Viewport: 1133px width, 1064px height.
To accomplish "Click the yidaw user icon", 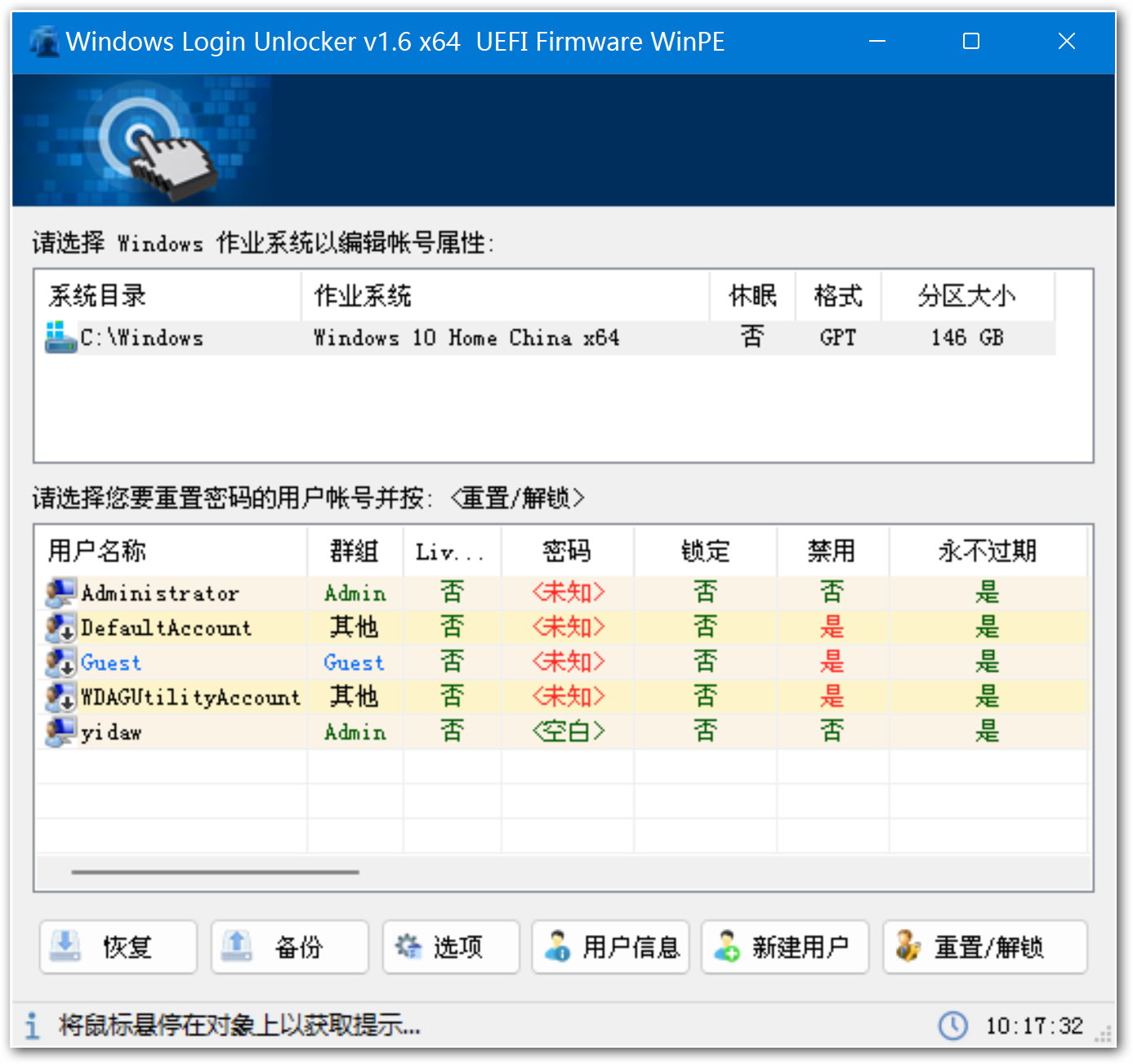I will tap(60, 732).
